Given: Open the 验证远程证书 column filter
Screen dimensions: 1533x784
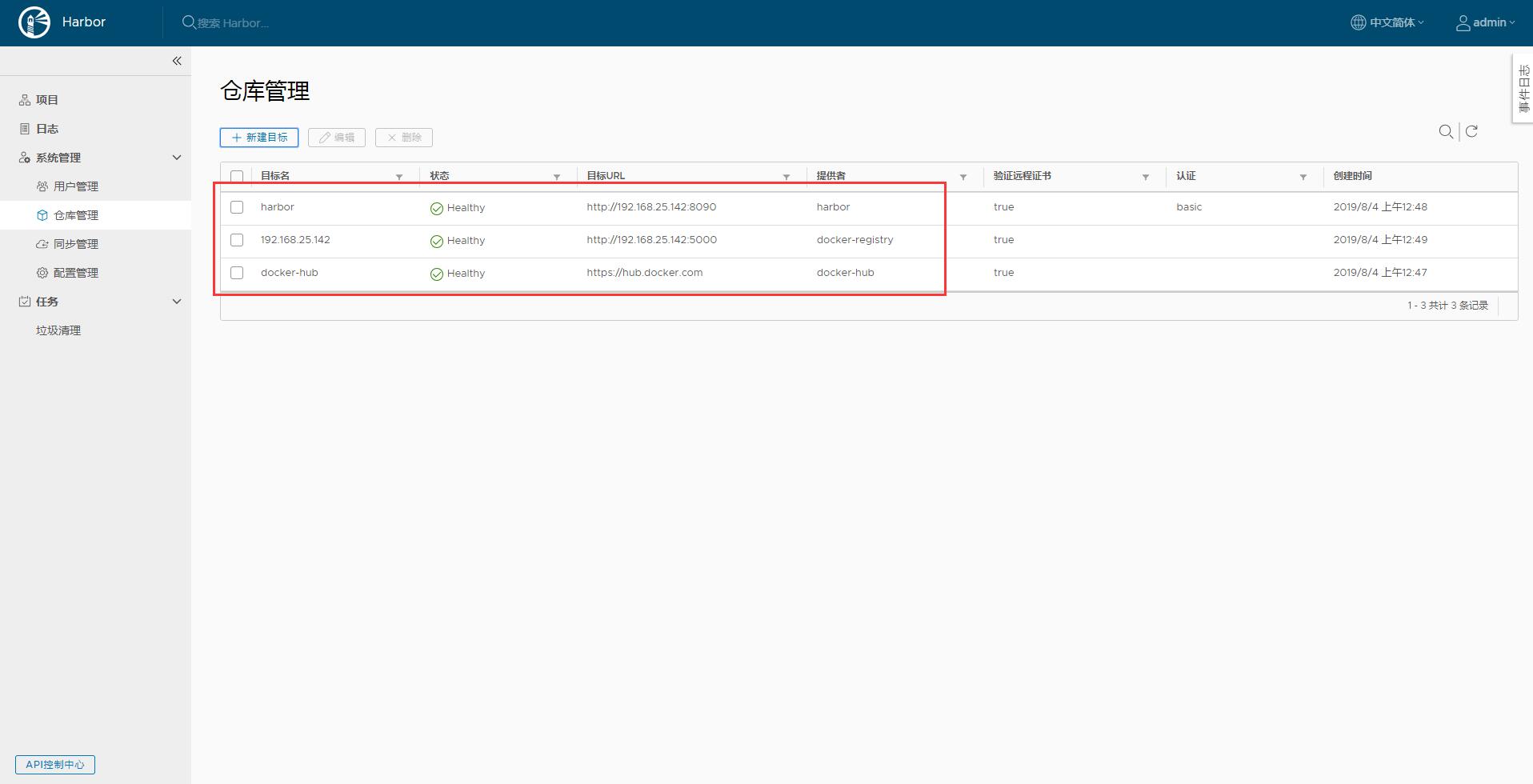Looking at the screenshot, I should pos(1146,177).
